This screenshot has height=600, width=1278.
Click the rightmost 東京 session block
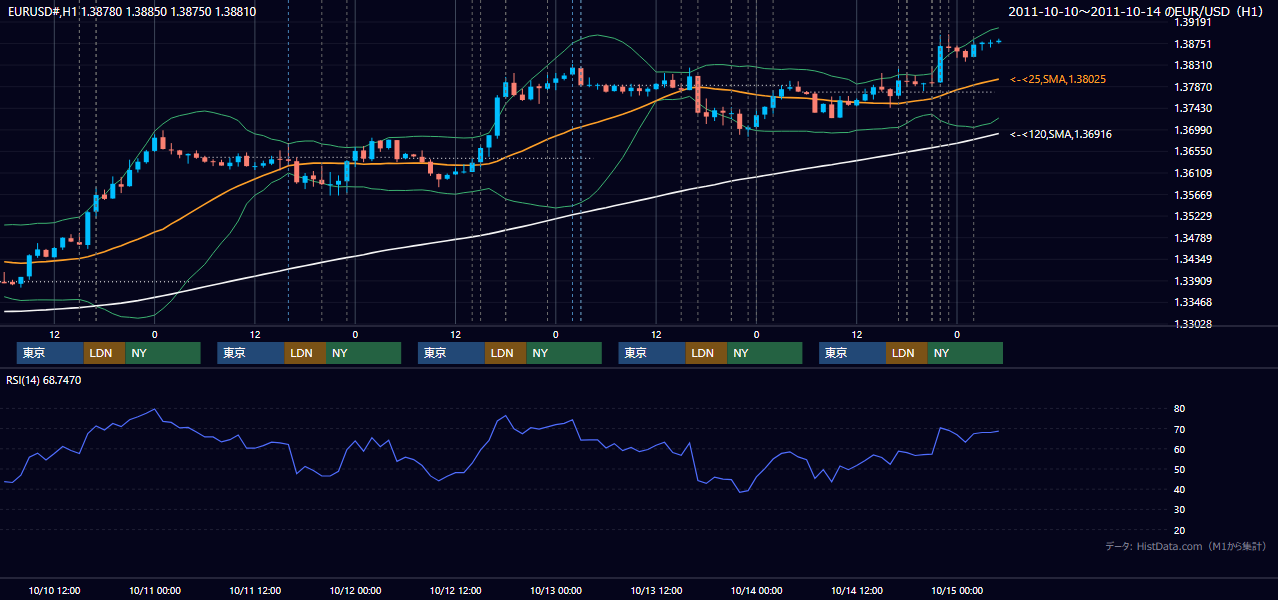point(852,353)
